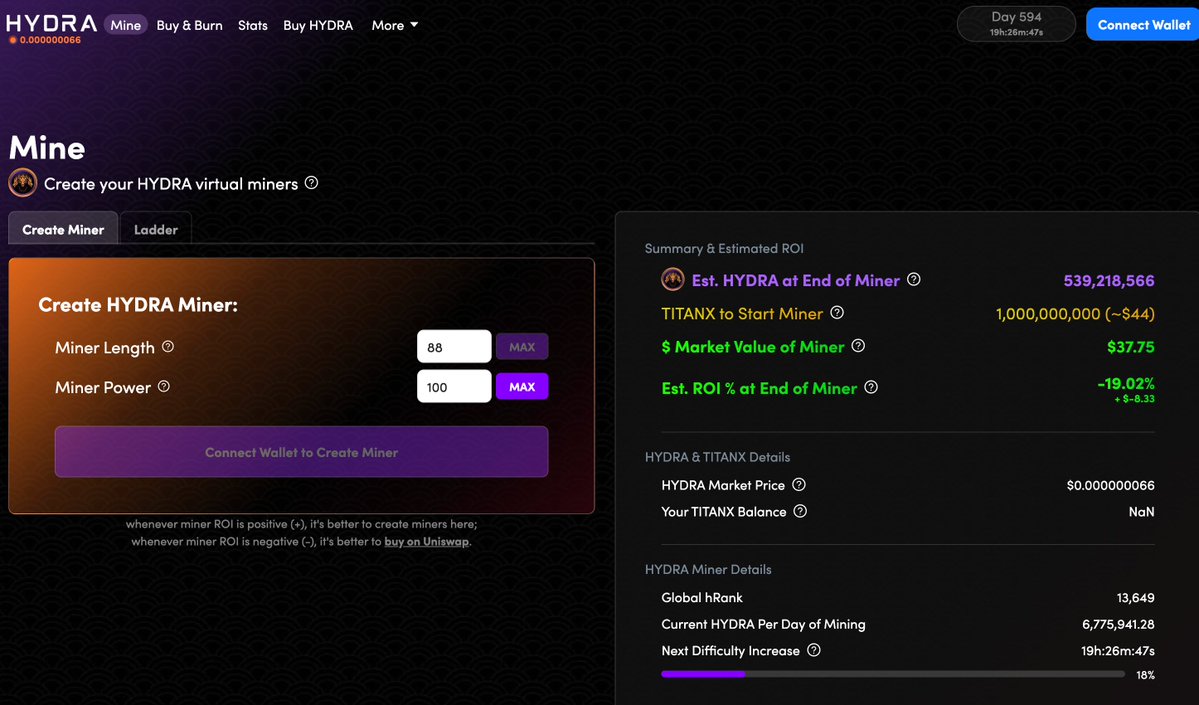Click the HYDRA coin icon beside Create your HYDRA virtual miners
Viewport: 1199px width, 705px height.
pyautogui.click(x=23, y=183)
